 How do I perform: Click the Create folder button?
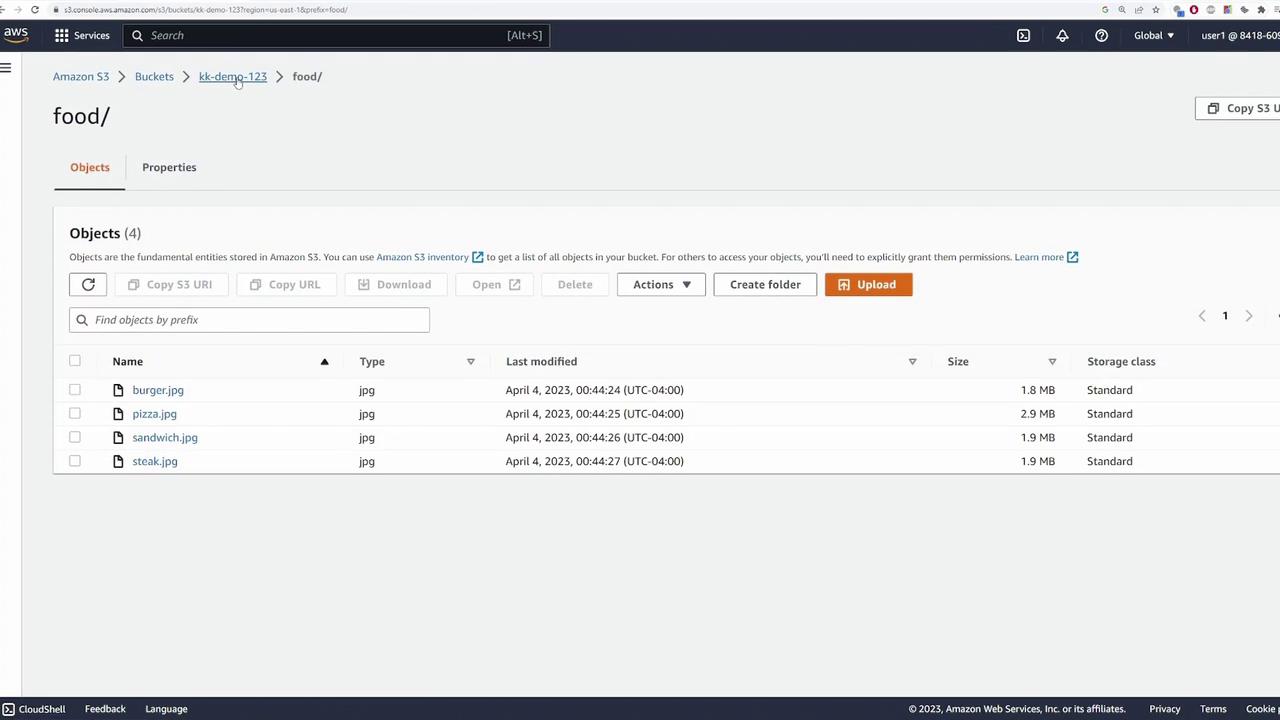[x=765, y=284]
